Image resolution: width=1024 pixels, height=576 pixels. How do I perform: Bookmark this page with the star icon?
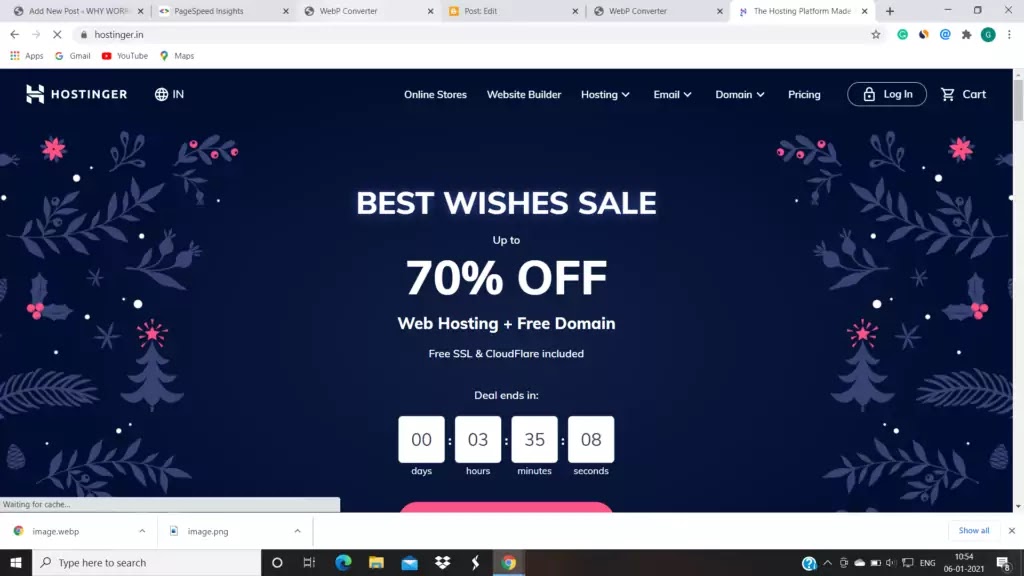click(876, 35)
